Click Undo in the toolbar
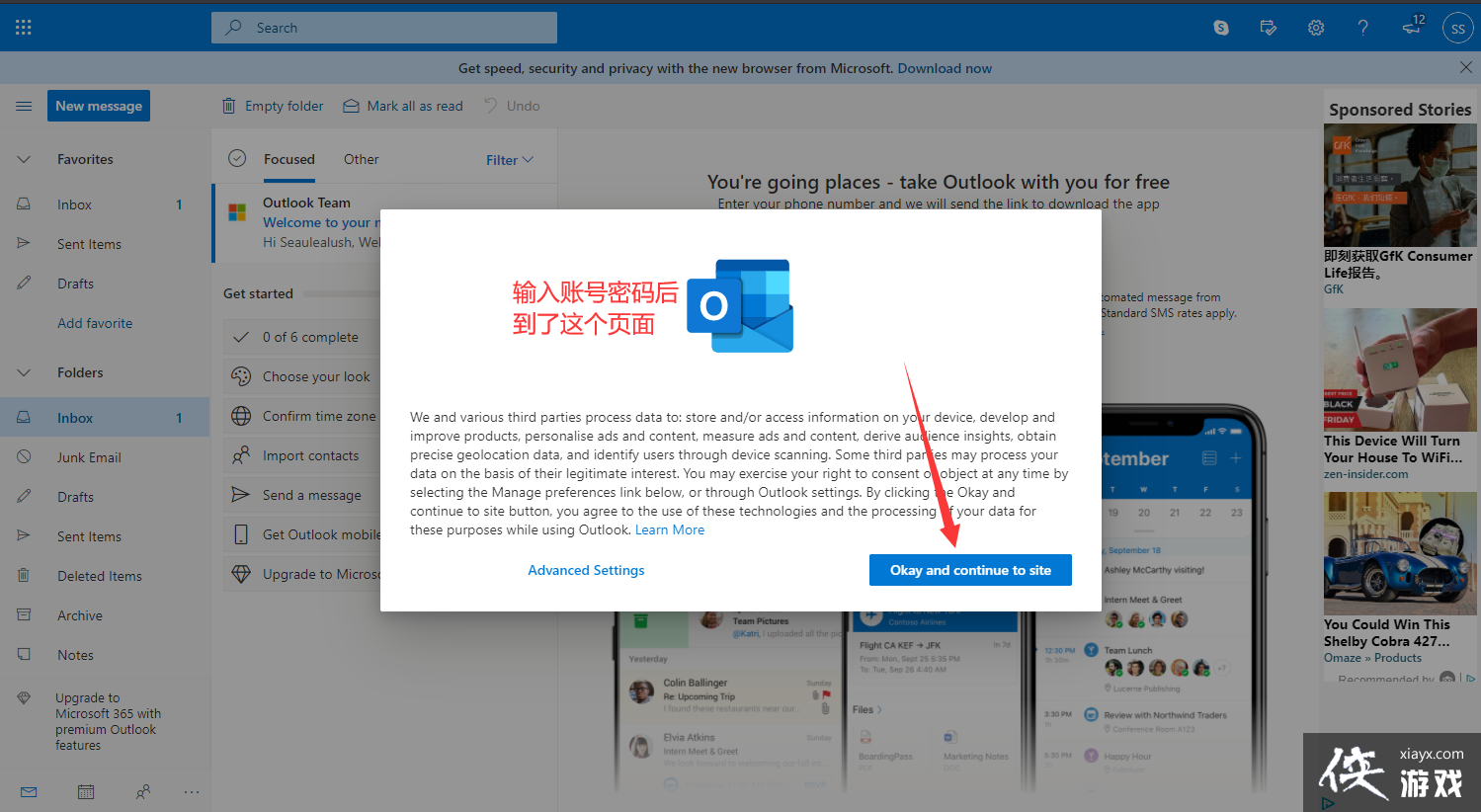The height and width of the screenshot is (812, 1481). coord(512,106)
